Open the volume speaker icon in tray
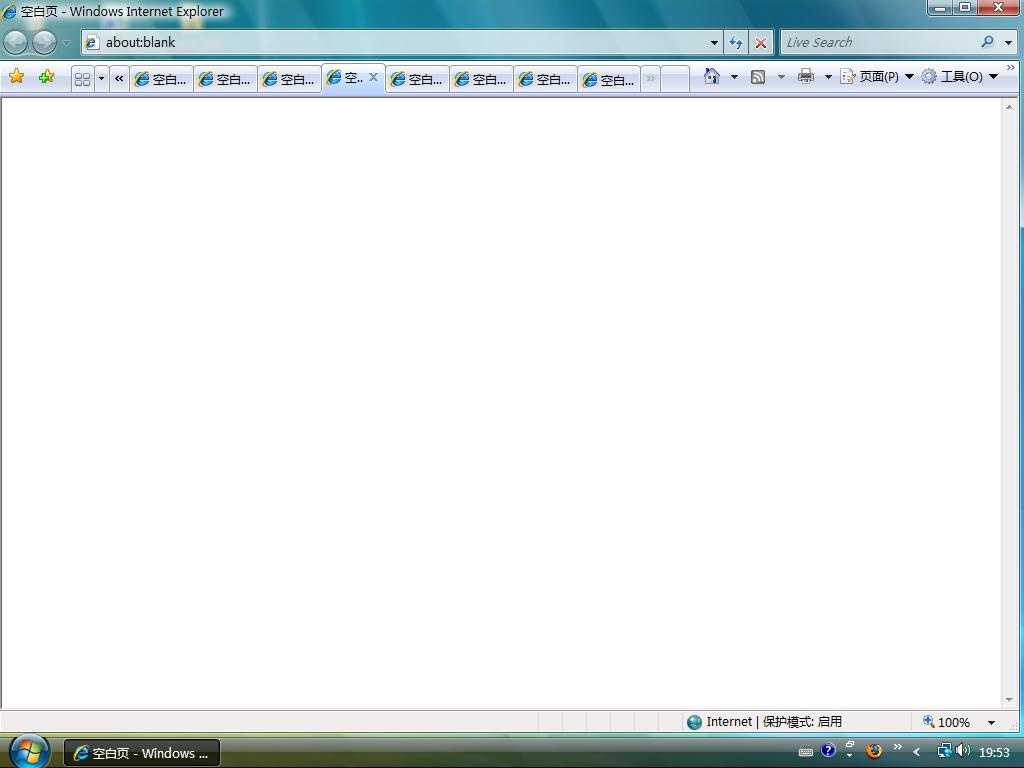 [x=962, y=751]
